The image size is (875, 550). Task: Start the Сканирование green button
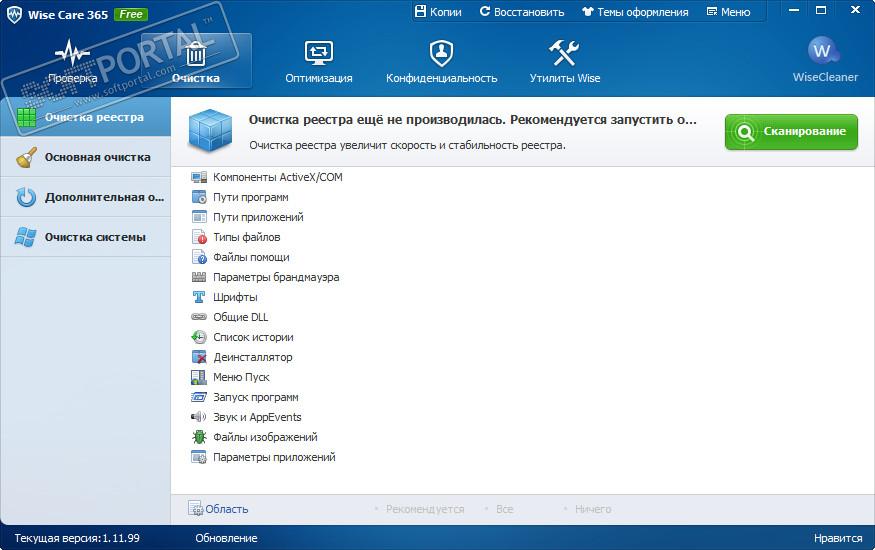click(791, 132)
